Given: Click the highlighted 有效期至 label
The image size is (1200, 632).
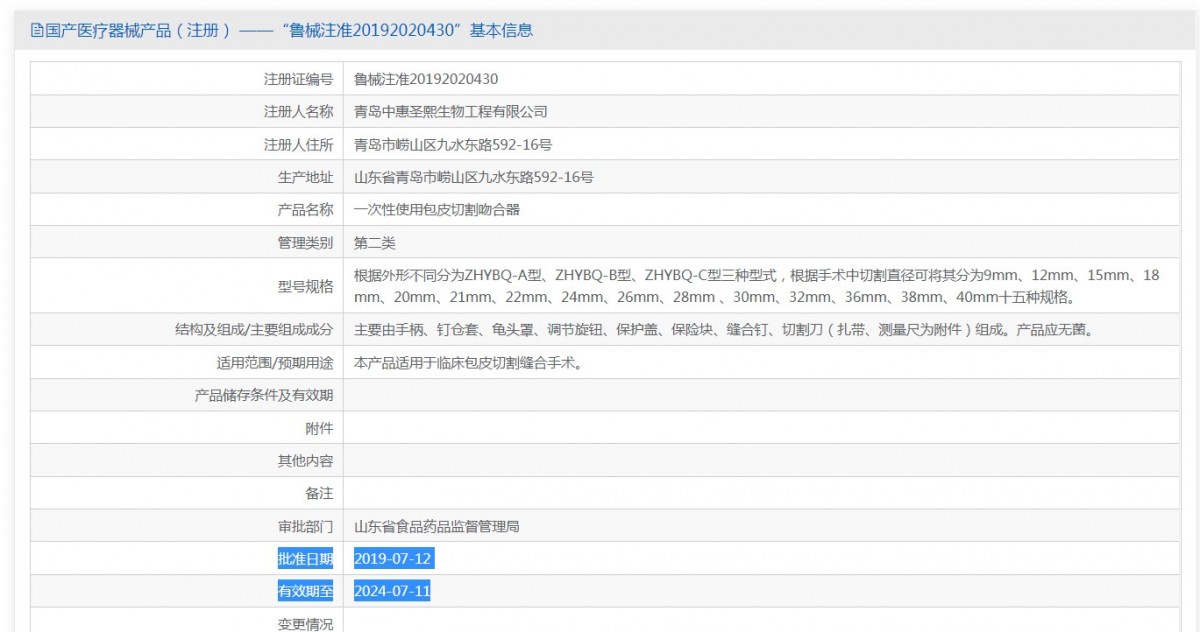Looking at the screenshot, I should pos(305,591).
